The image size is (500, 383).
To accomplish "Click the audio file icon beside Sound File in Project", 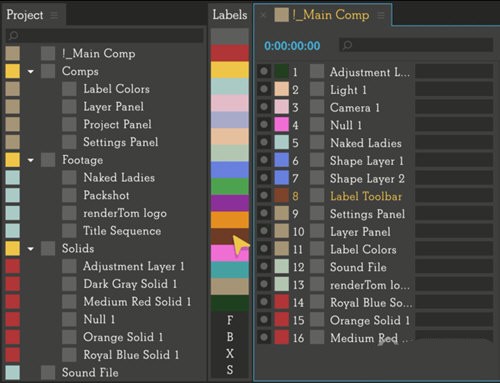I will click(48, 372).
